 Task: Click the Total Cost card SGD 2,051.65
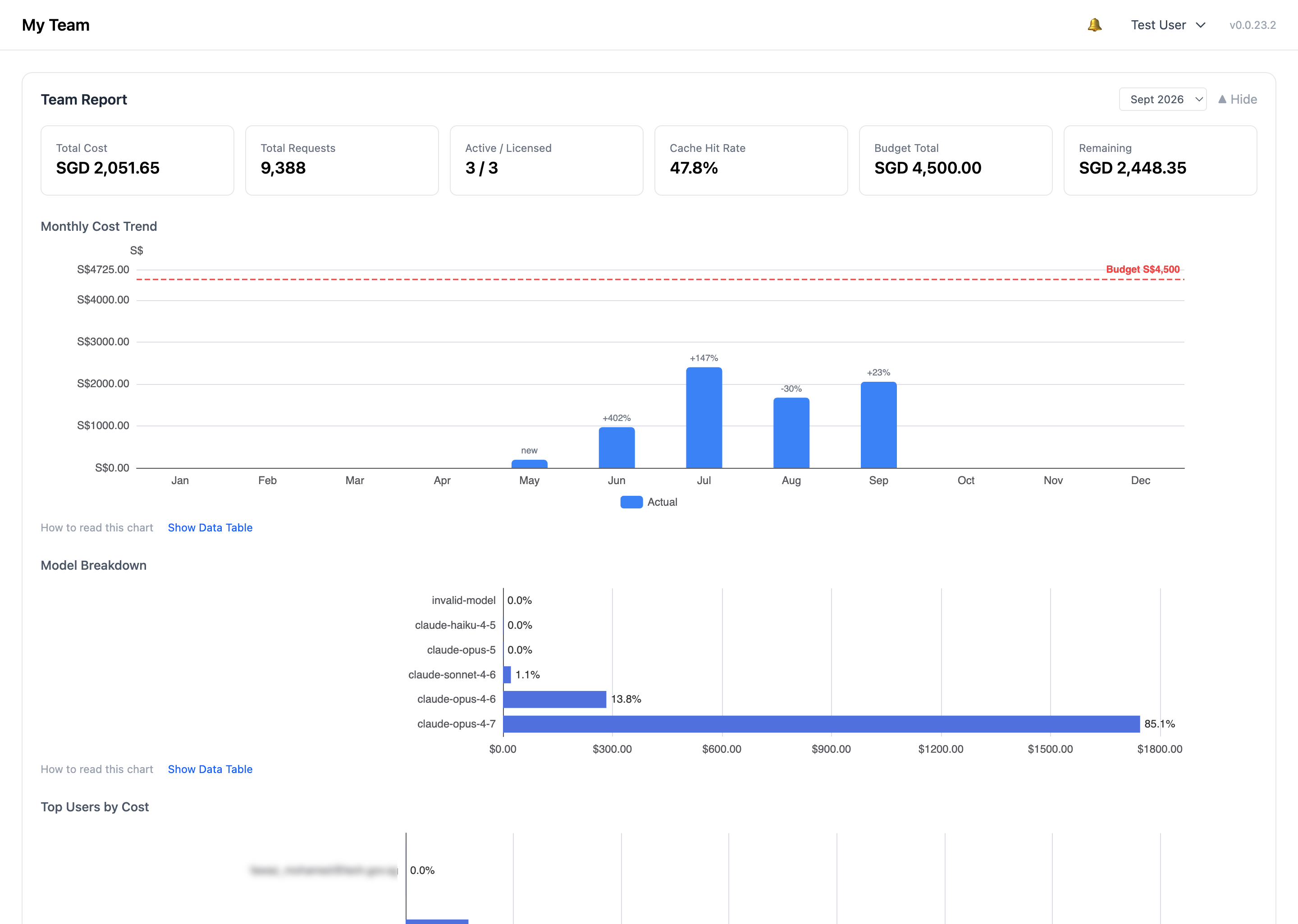pyautogui.click(x=137, y=160)
